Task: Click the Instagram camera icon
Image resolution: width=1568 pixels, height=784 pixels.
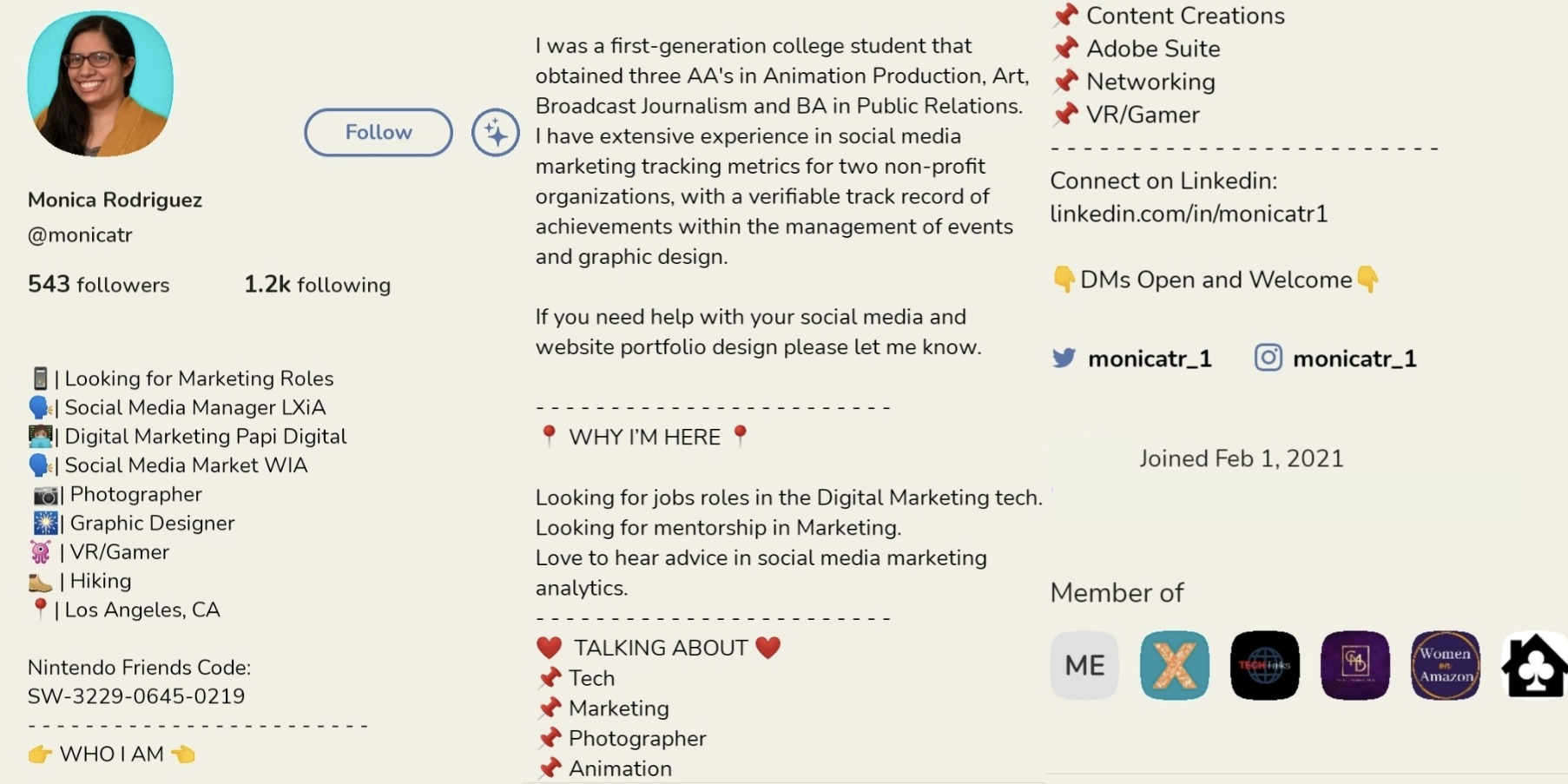Action: tap(1268, 358)
